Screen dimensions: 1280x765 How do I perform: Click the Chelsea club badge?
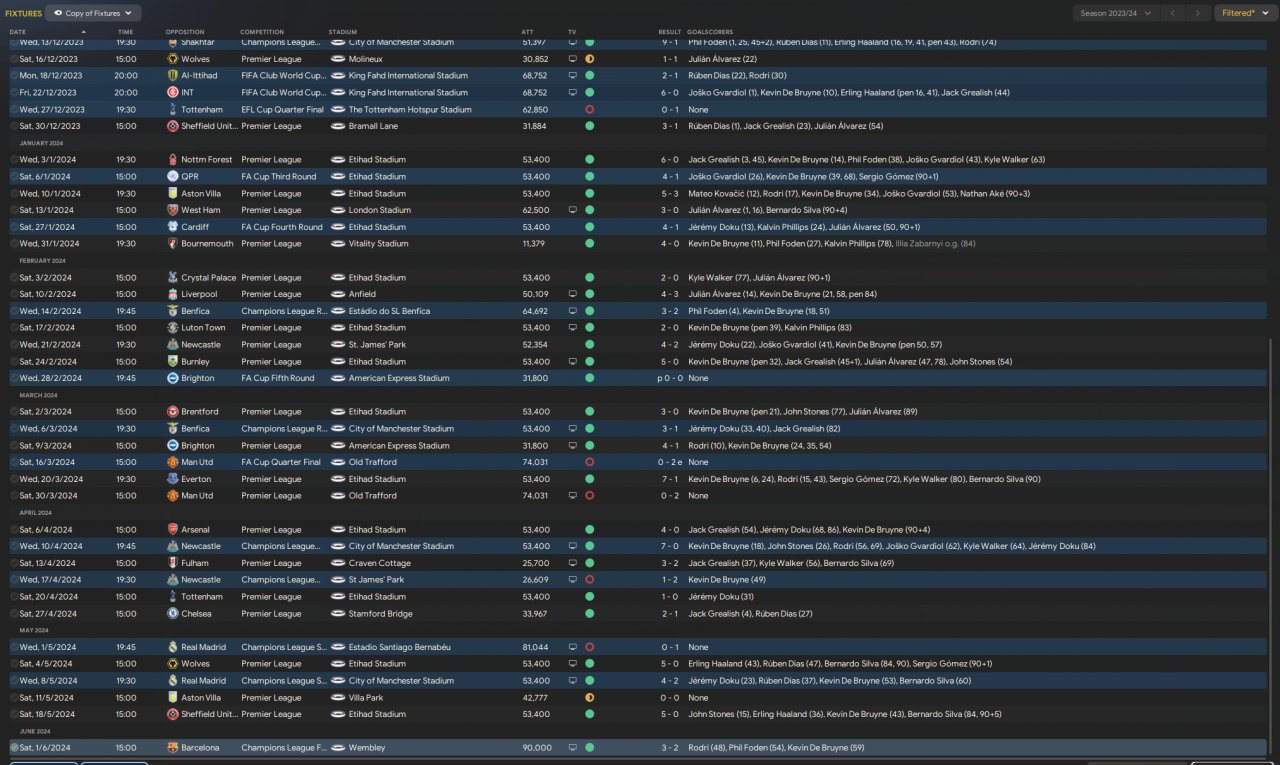click(x=173, y=614)
